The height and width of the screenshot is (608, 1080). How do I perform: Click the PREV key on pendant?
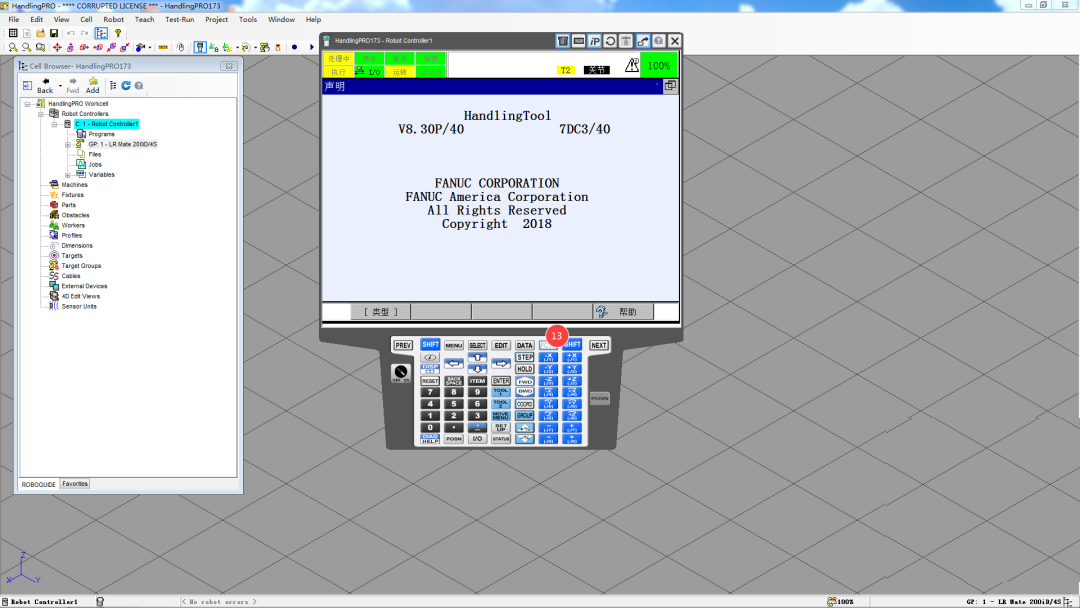[x=403, y=345]
